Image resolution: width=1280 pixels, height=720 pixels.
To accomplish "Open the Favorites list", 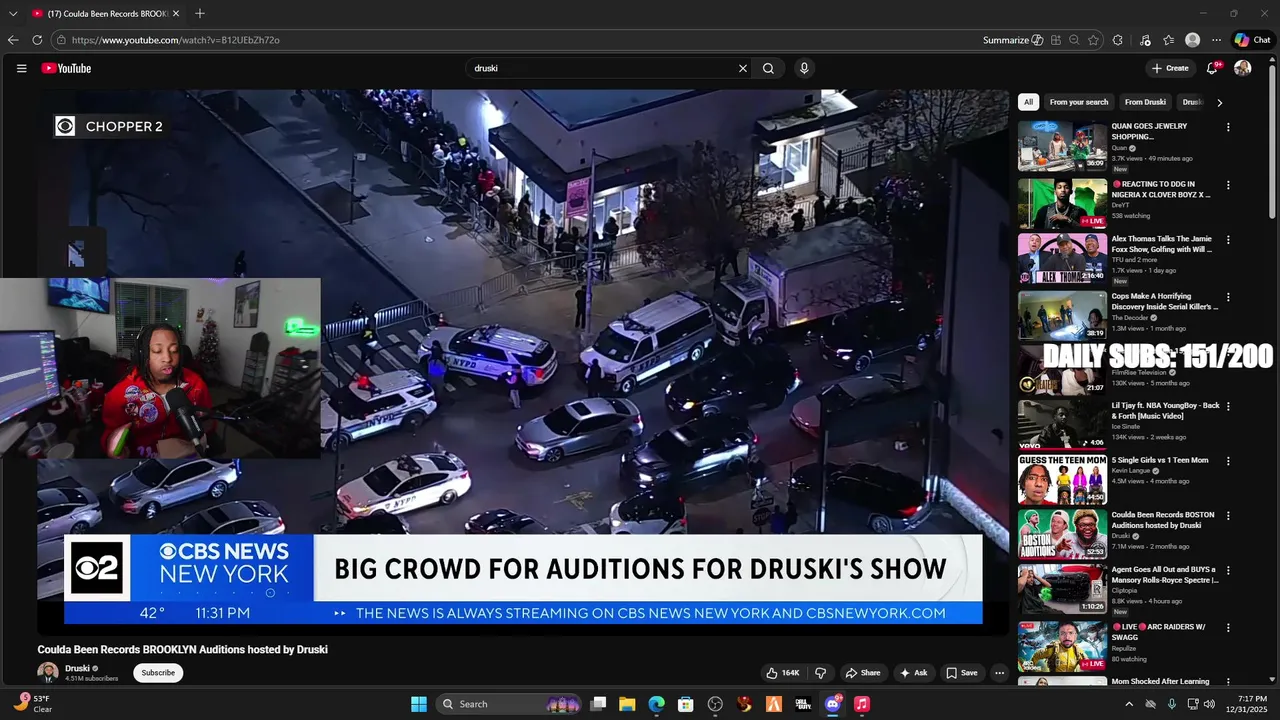I will [1169, 40].
